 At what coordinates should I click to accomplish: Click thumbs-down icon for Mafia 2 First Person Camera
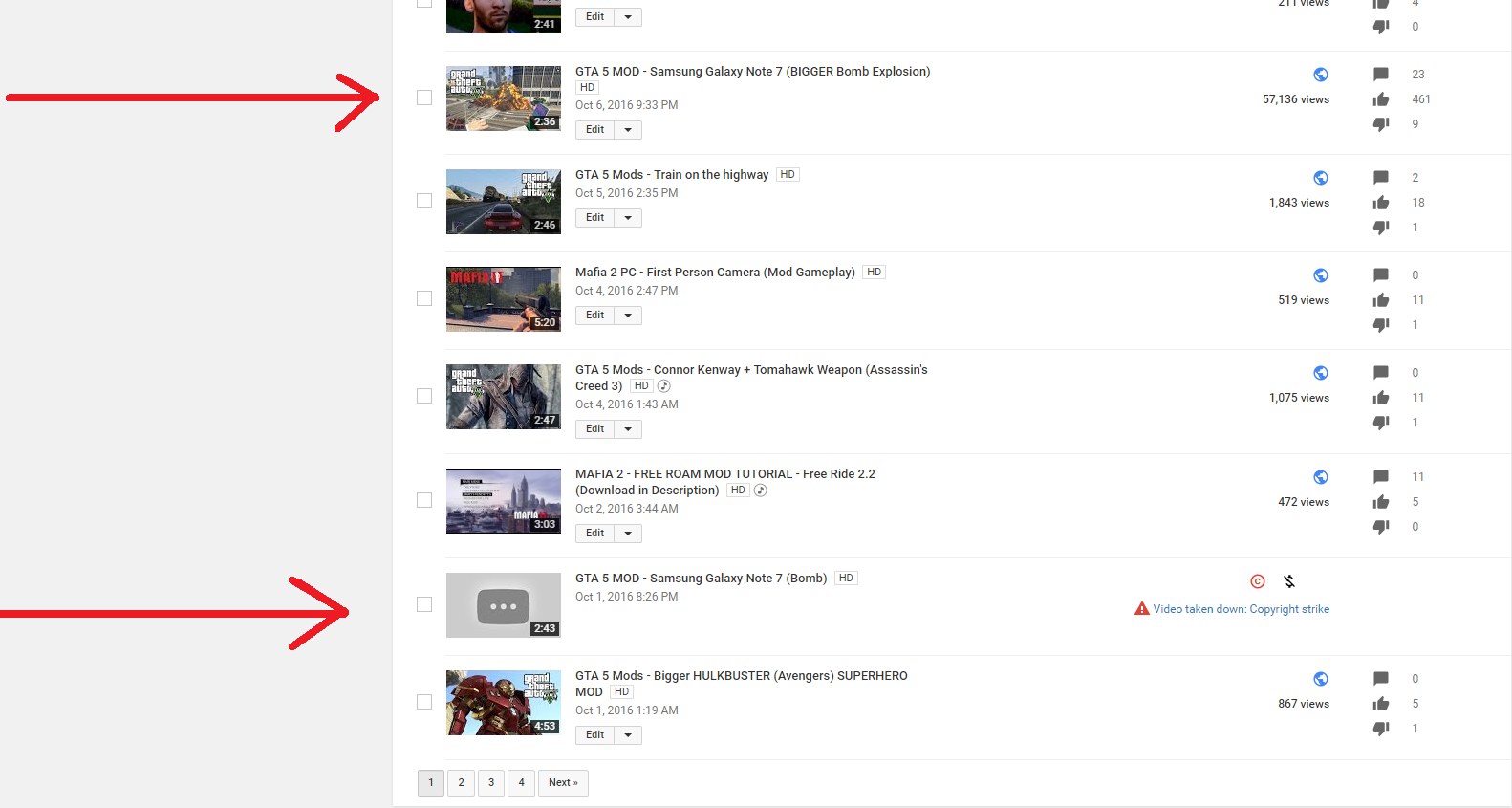1381,325
